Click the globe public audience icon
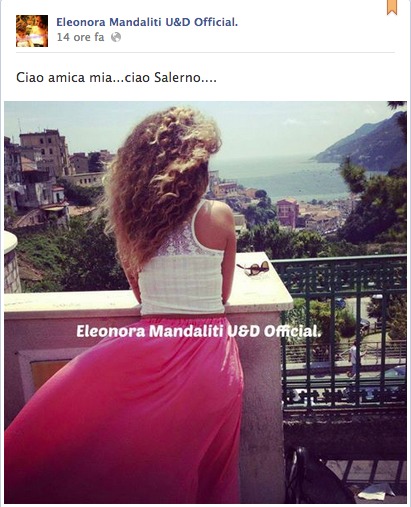Viewport: 411px width, 507px height. pyautogui.click(x=116, y=37)
